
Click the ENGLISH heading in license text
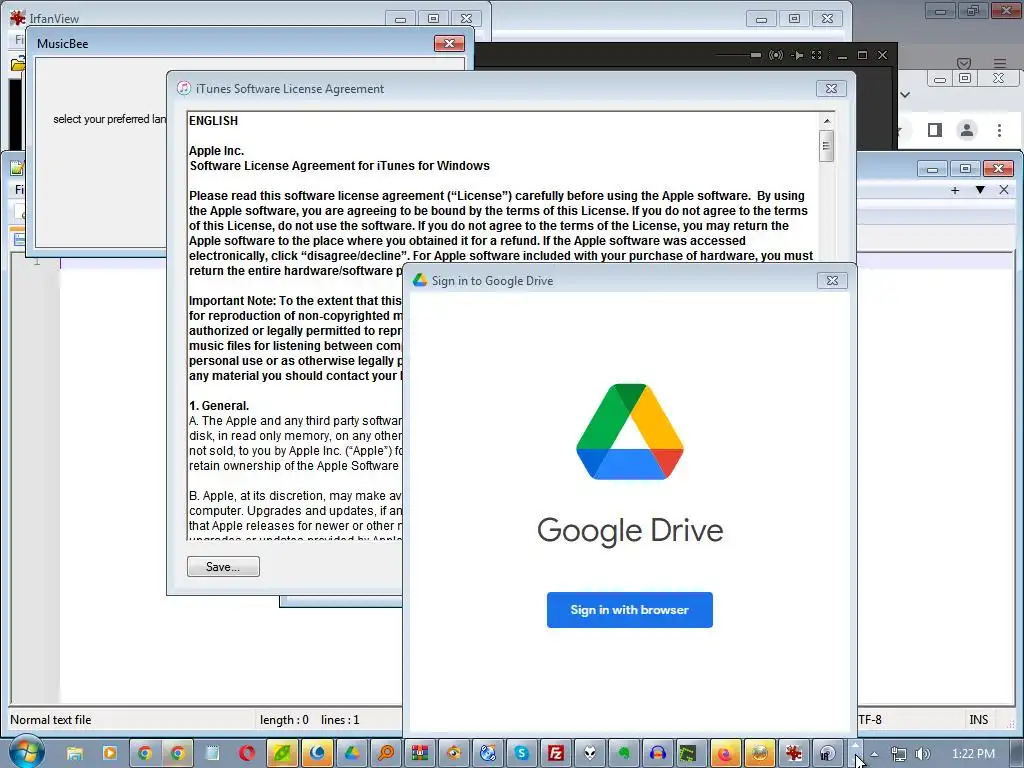coord(214,121)
